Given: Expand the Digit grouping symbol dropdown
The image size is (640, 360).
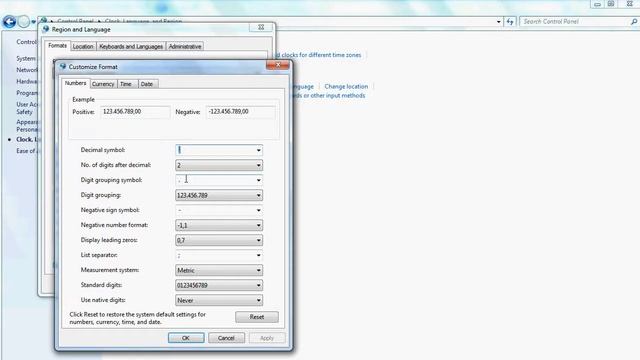Looking at the screenshot, I should coord(258,180).
